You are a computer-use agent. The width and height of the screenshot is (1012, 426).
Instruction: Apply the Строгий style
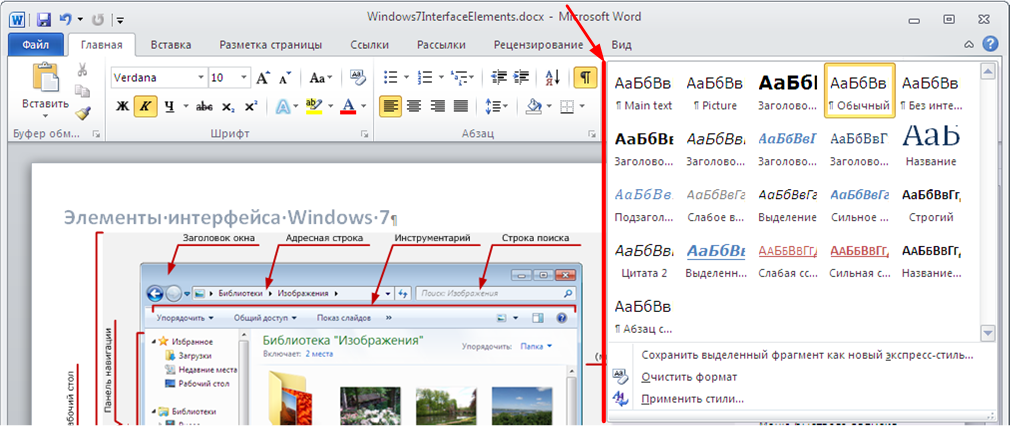(x=931, y=203)
